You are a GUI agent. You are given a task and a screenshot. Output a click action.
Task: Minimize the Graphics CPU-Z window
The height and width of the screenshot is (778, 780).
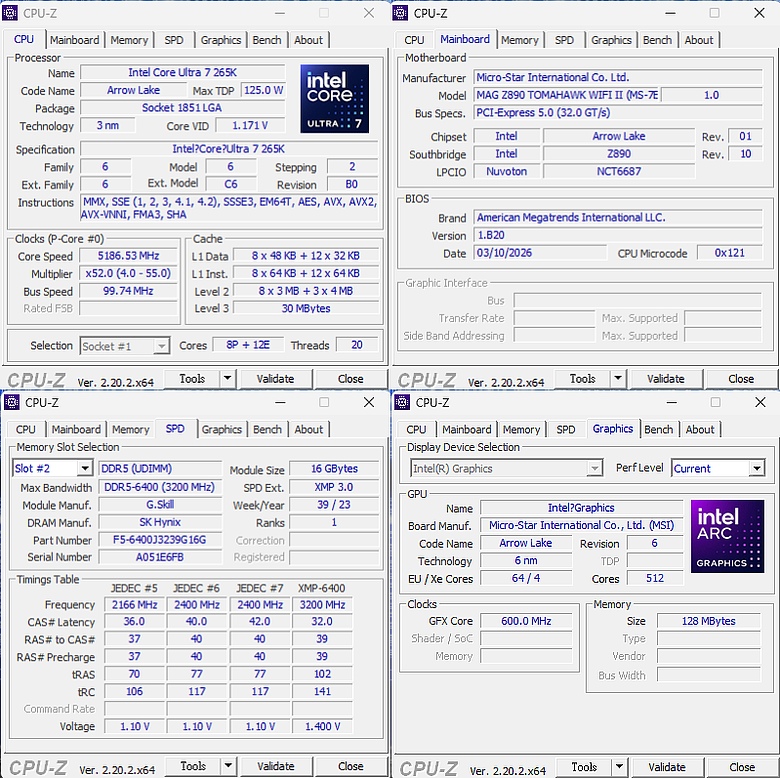[672, 402]
